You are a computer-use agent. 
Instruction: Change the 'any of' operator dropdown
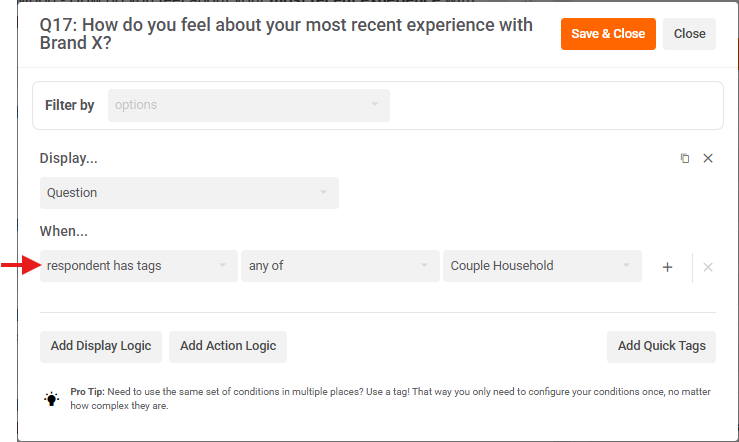pos(340,266)
